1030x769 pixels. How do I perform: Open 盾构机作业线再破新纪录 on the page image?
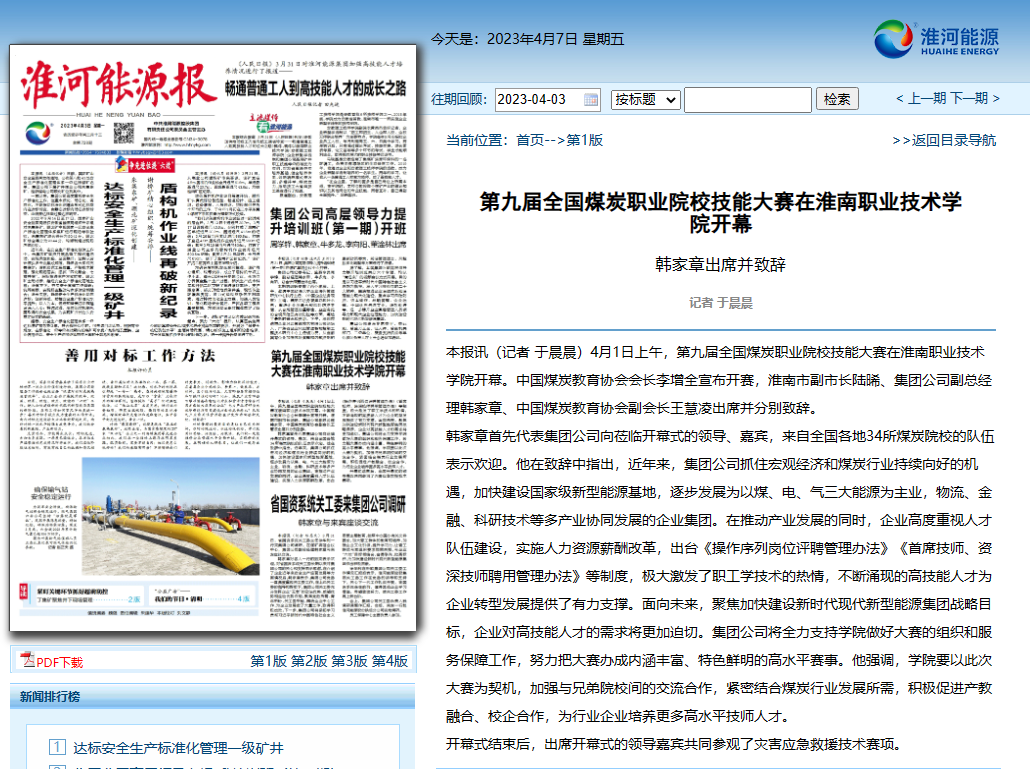(x=168, y=251)
